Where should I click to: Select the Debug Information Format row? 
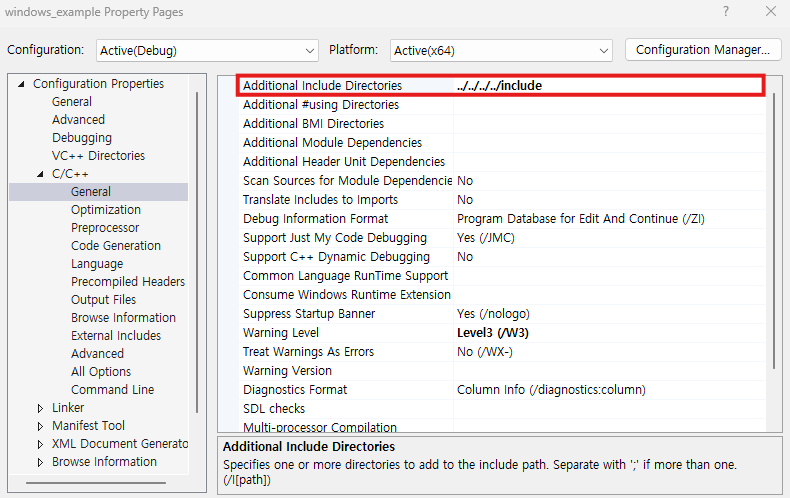[x=315, y=219]
